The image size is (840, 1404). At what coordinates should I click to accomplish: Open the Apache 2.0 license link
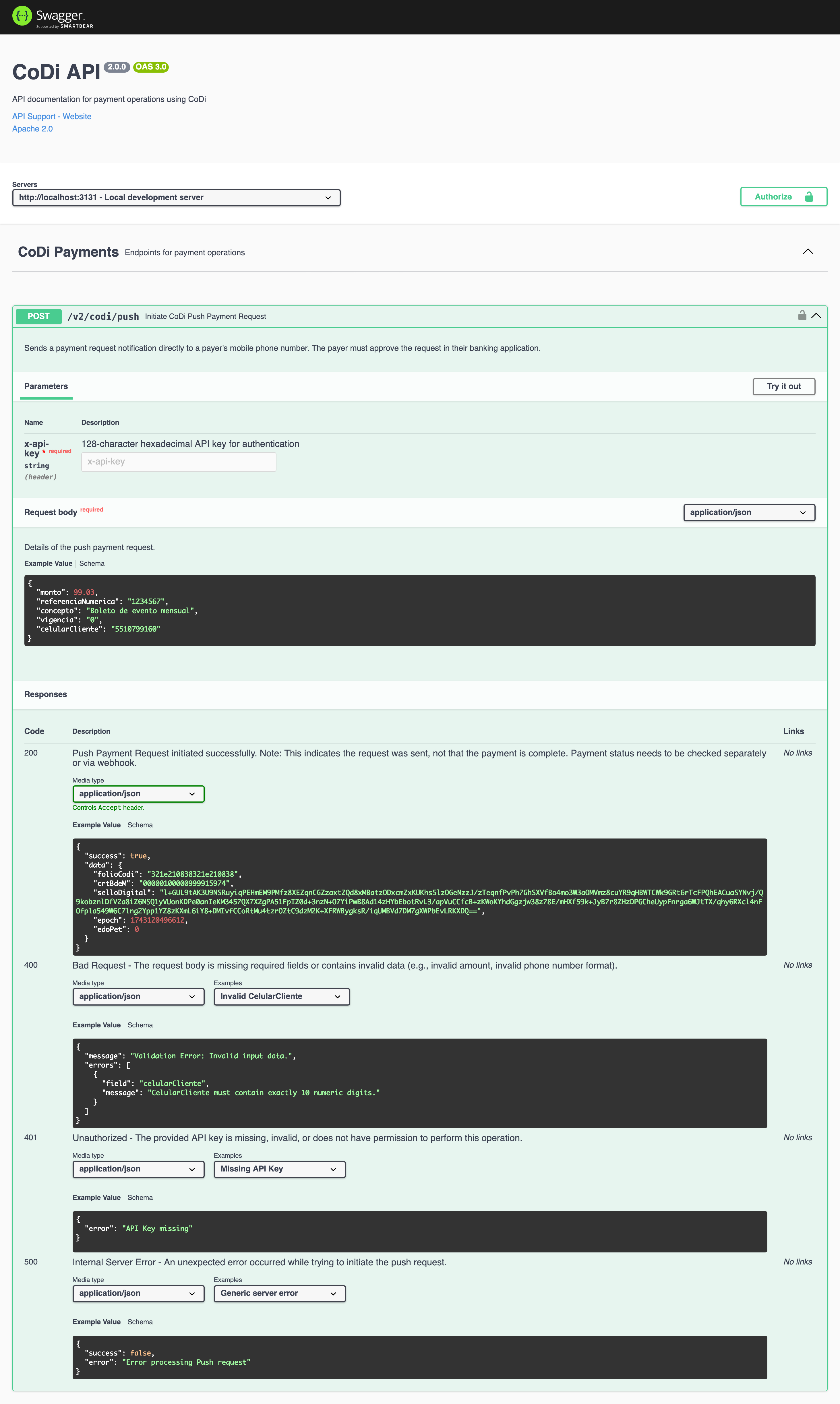click(x=32, y=129)
